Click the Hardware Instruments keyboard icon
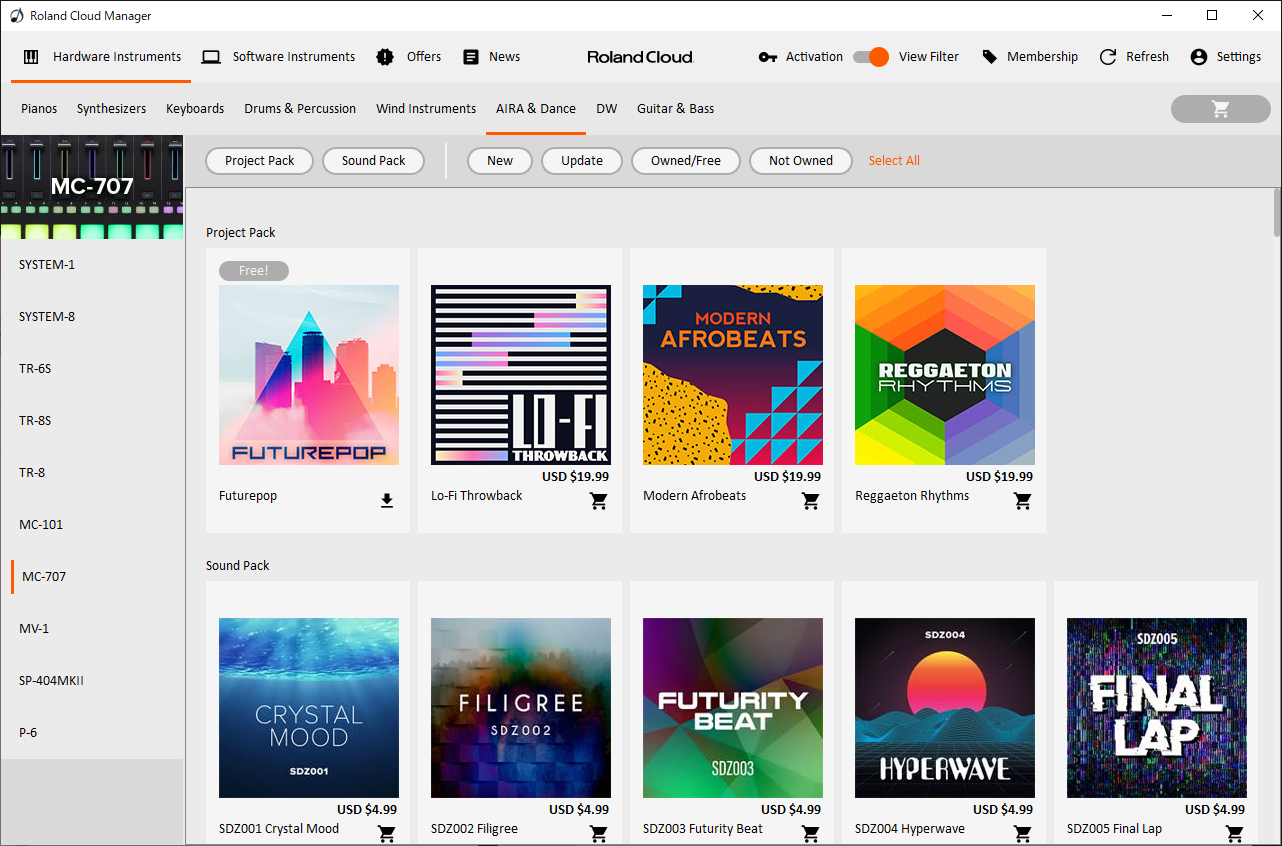The height and width of the screenshot is (846, 1282). [x=31, y=57]
